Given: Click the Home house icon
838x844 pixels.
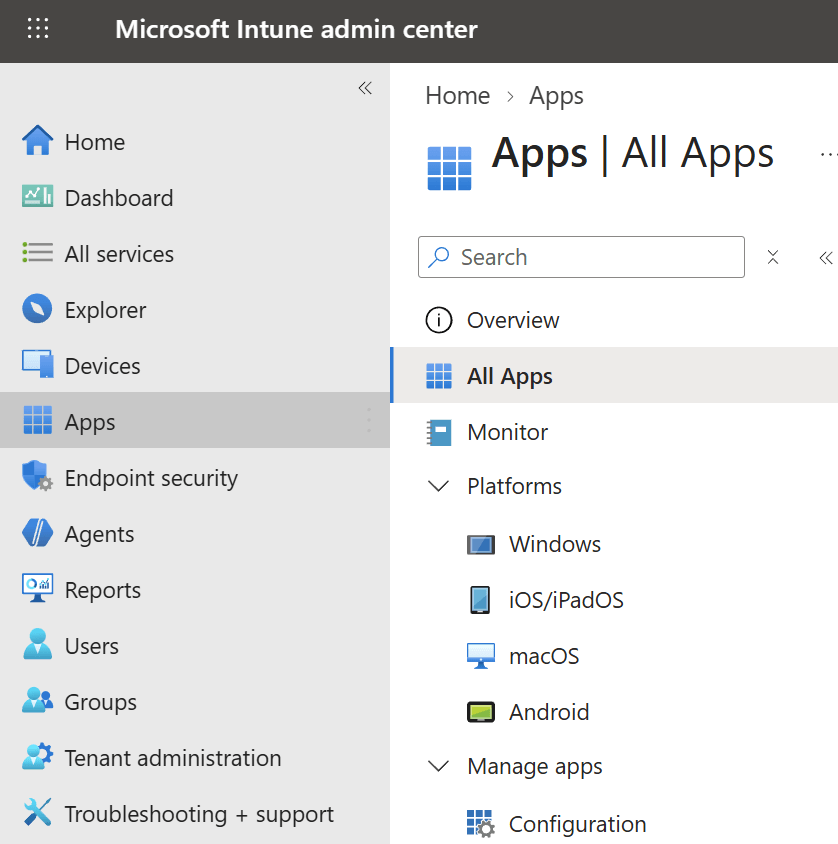Looking at the screenshot, I should click(37, 140).
